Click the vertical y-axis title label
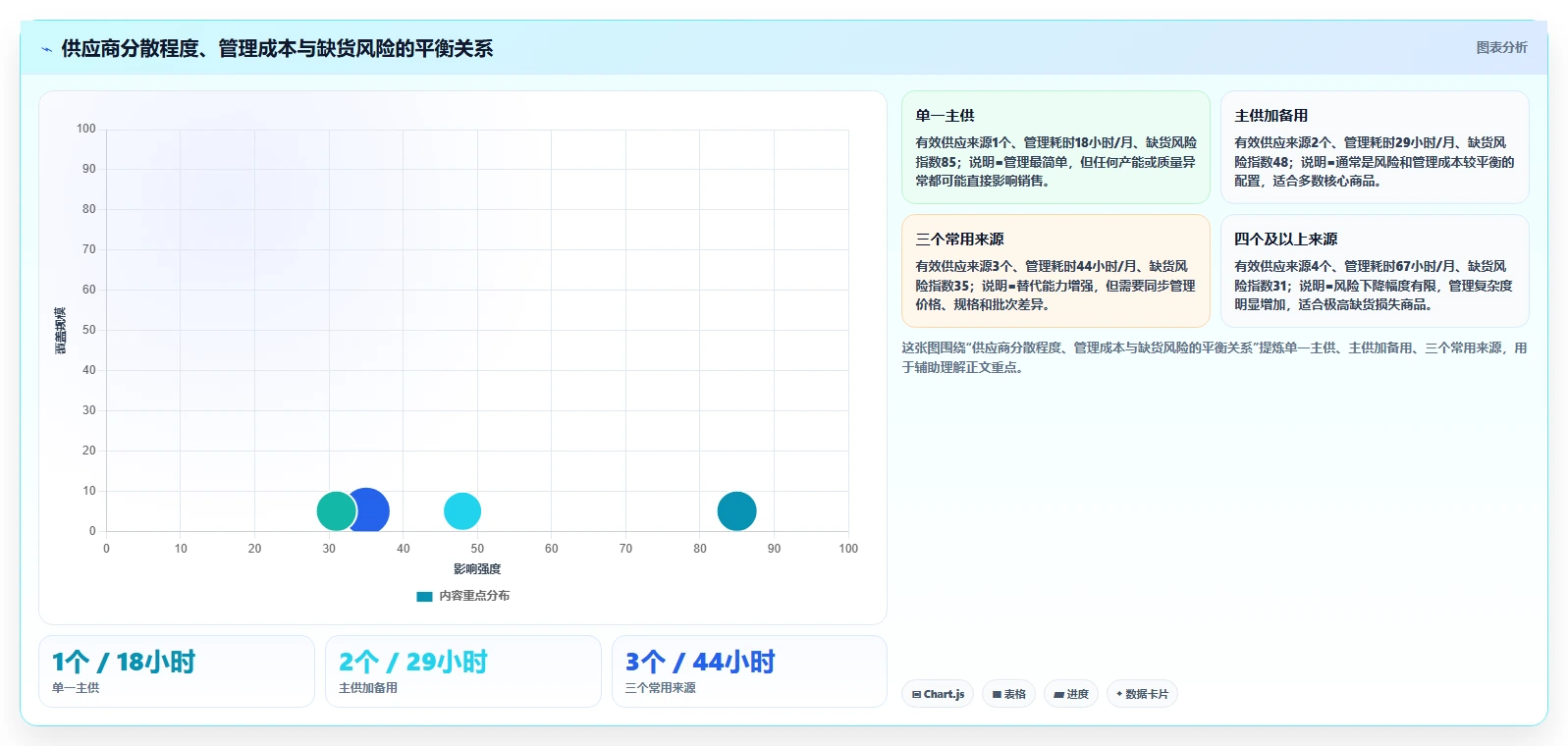 point(61,331)
